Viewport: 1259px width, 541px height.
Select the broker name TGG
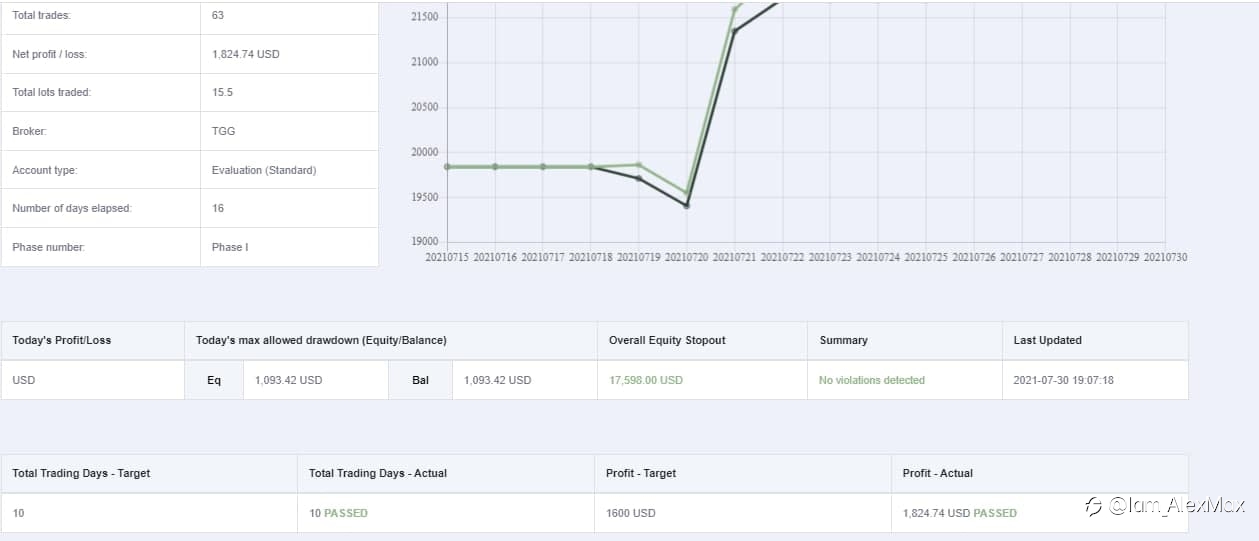pos(224,131)
